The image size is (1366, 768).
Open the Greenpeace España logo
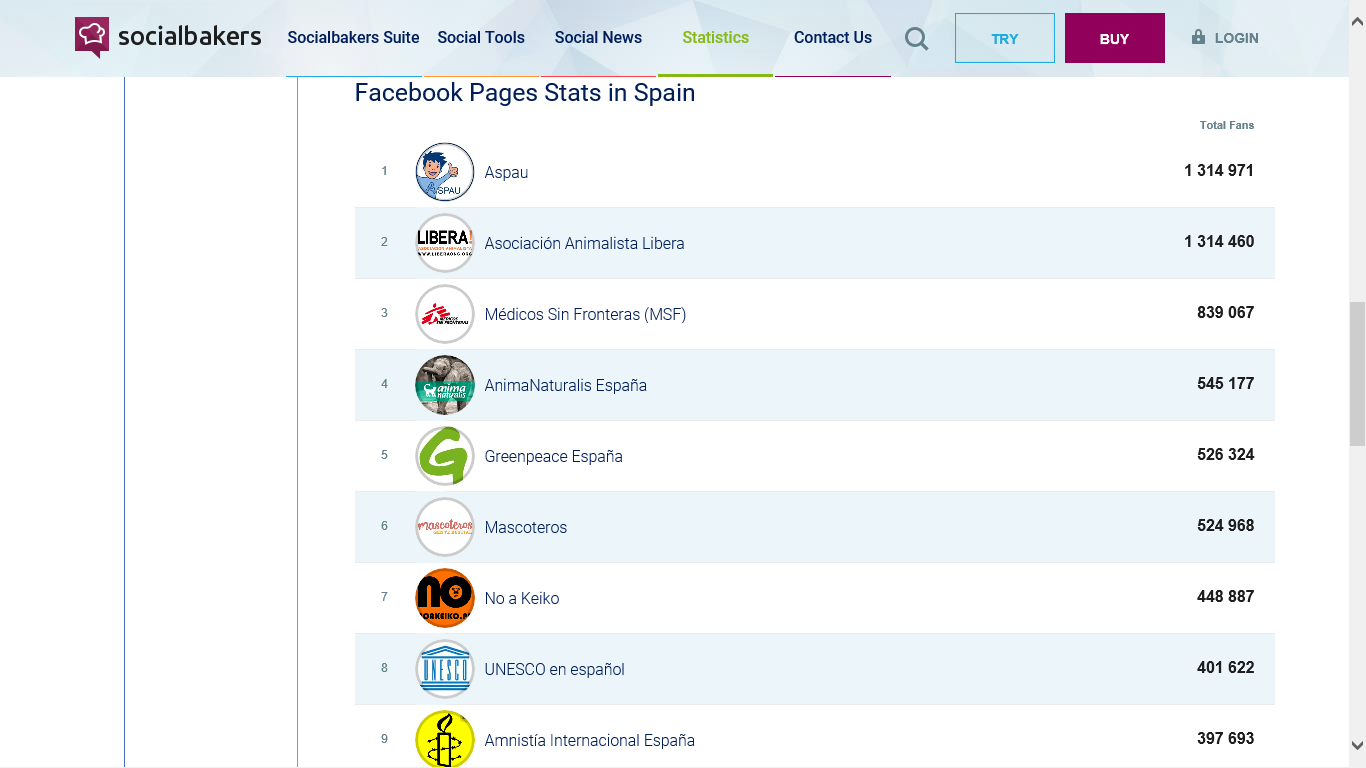pyautogui.click(x=445, y=456)
